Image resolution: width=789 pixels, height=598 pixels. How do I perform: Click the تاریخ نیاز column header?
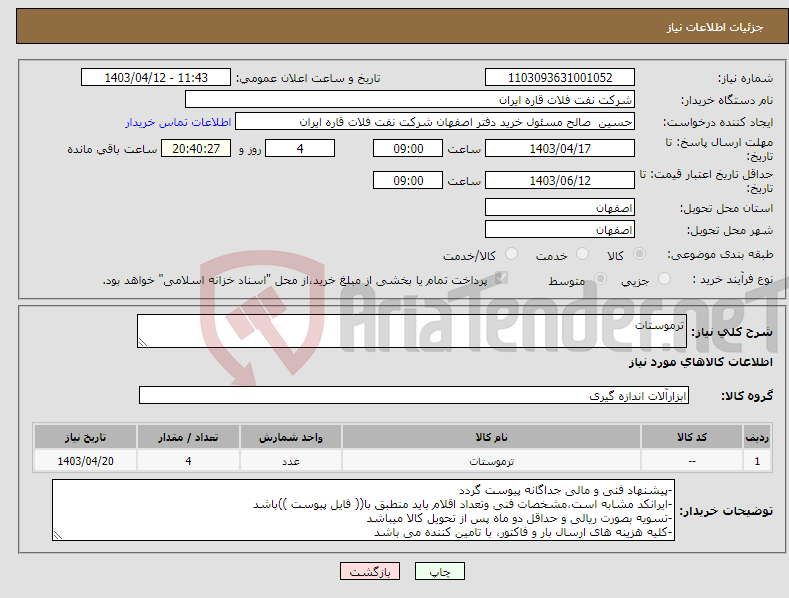pyautogui.click(x=85, y=437)
